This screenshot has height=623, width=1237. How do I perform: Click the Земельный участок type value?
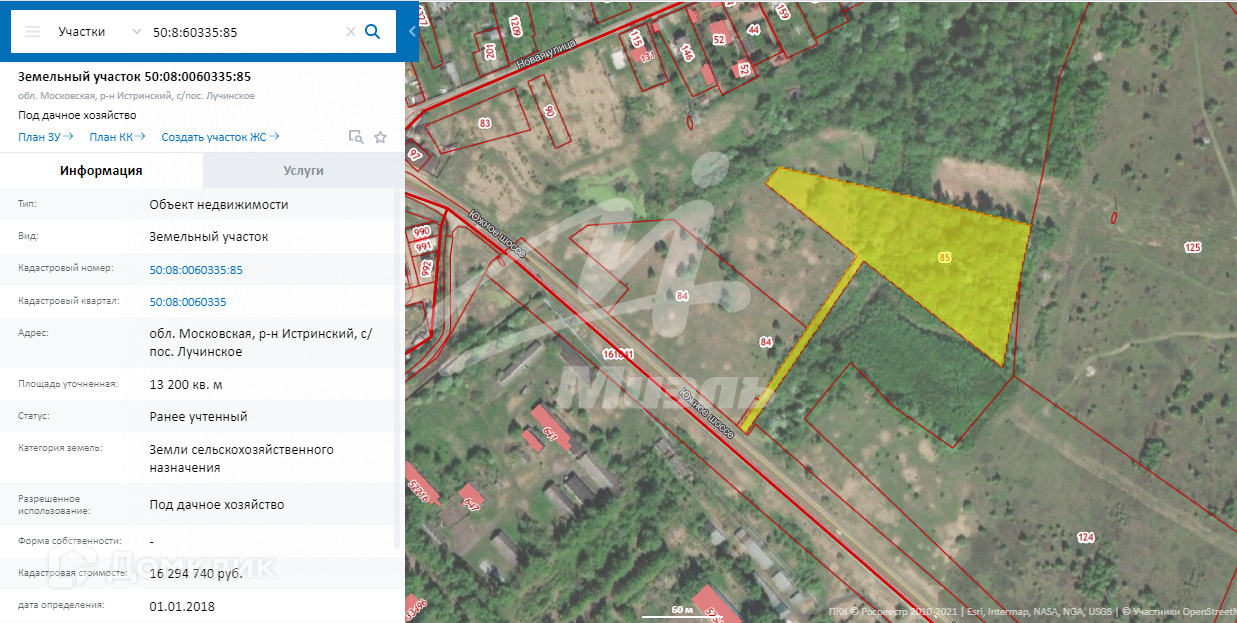point(208,237)
